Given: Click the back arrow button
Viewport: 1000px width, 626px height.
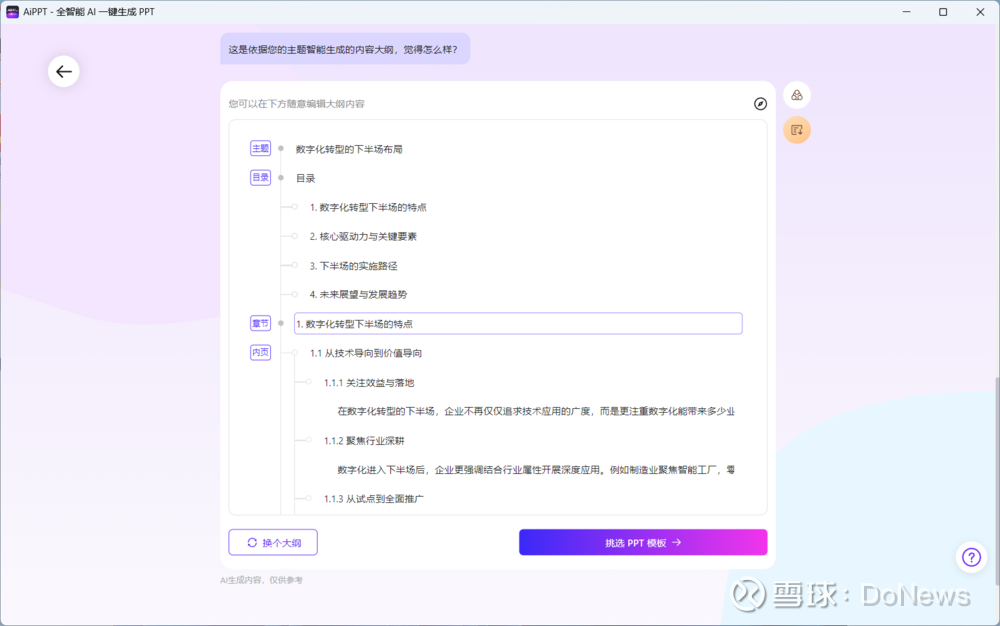Looking at the screenshot, I should (64, 71).
